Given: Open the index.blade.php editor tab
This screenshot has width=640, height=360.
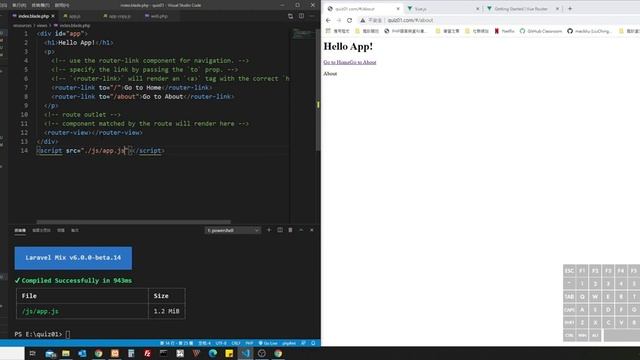Looking at the screenshot, I should [x=33, y=16].
